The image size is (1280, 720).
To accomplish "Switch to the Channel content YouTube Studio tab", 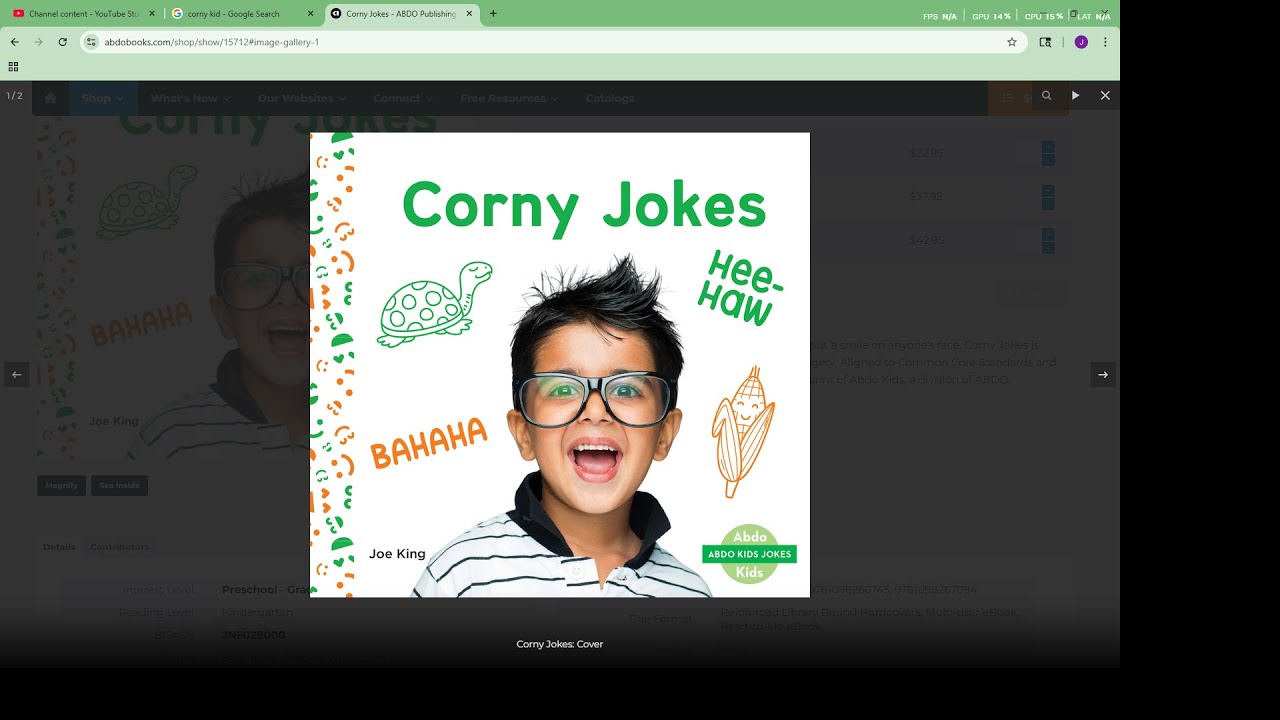I will [x=84, y=14].
